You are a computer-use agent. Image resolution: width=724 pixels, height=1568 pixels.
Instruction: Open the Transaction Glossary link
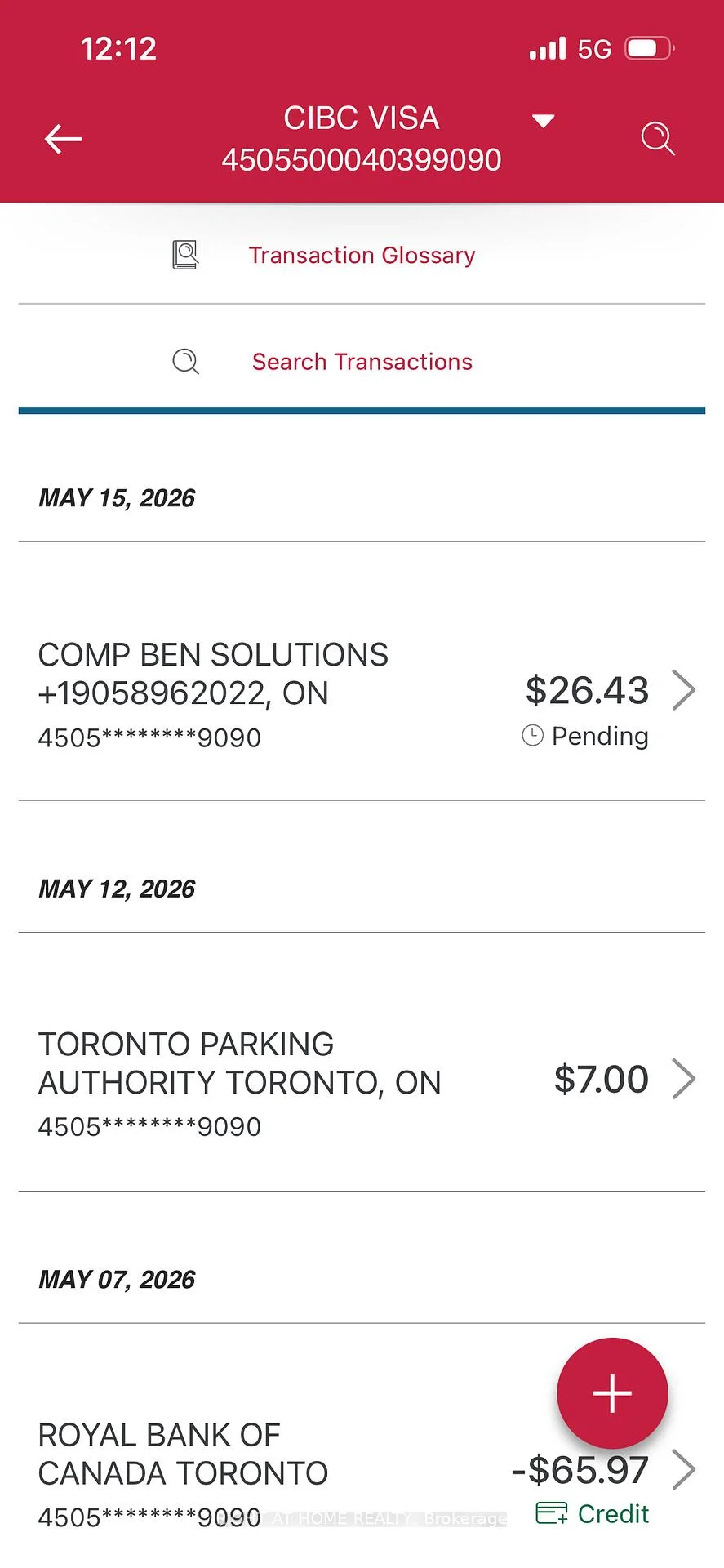click(362, 255)
